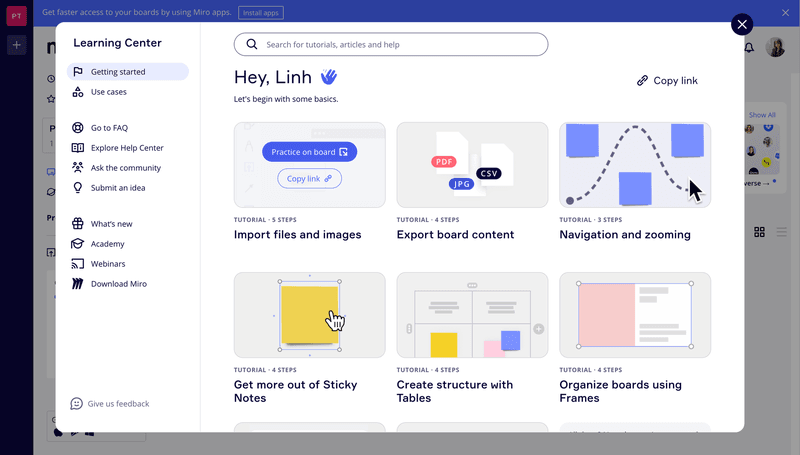Click Export board content title

pyautogui.click(x=455, y=235)
